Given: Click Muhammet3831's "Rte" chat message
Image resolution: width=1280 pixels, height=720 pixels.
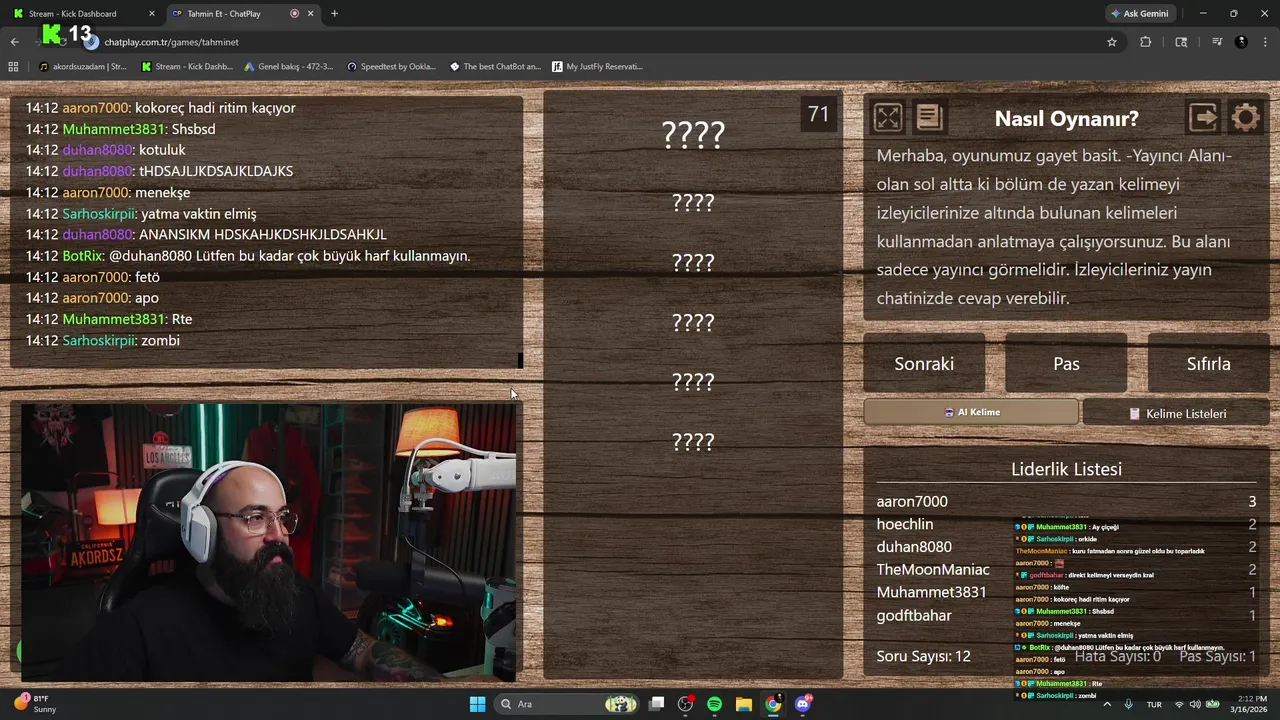Looking at the screenshot, I should click(109, 319).
